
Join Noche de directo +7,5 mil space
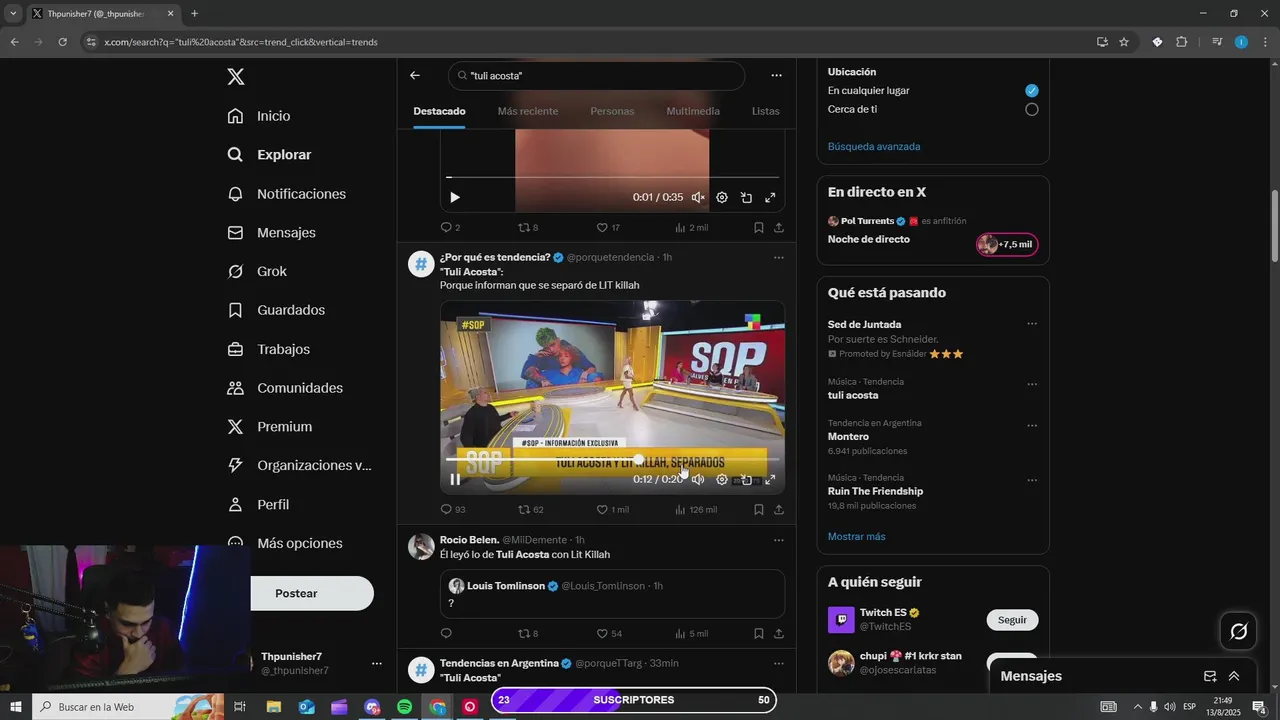(x=1007, y=245)
